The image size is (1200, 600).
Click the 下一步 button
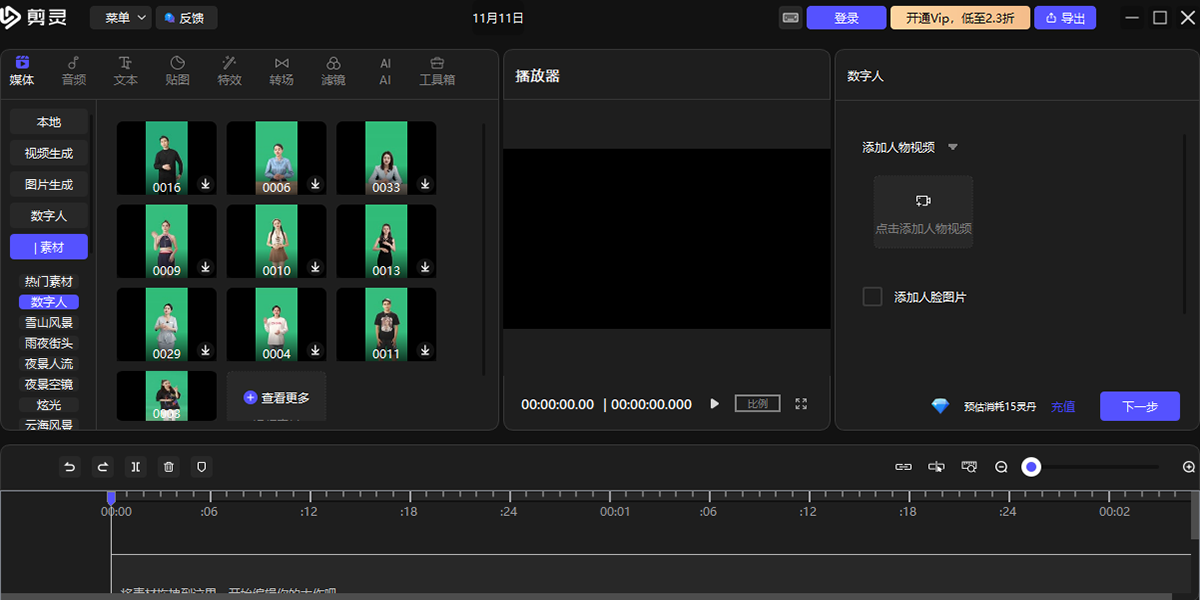[1139, 407]
